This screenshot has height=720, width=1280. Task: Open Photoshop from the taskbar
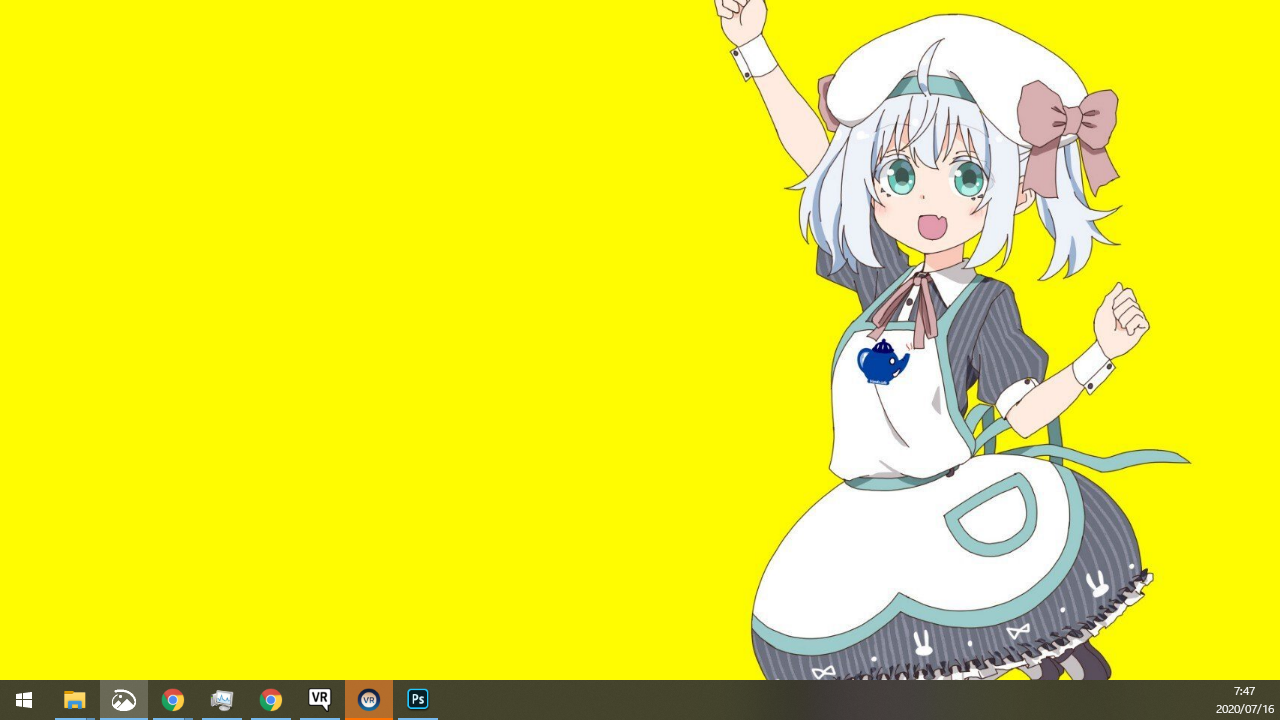[x=418, y=700]
